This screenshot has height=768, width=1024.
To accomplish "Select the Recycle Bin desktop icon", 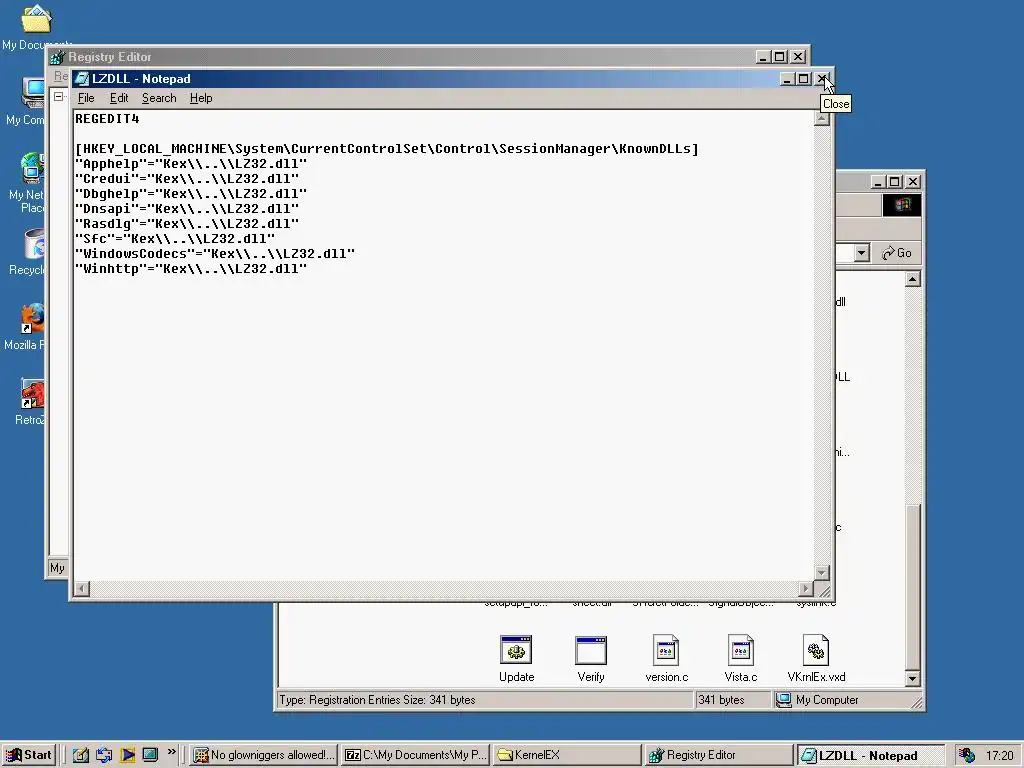I will pyautogui.click(x=34, y=244).
